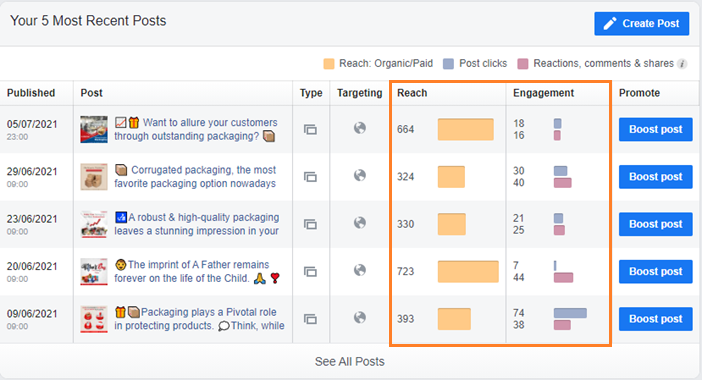The width and height of the screenshot is (702, 380).
Task: Click the reach bar for 330
Action: point(452,224)
